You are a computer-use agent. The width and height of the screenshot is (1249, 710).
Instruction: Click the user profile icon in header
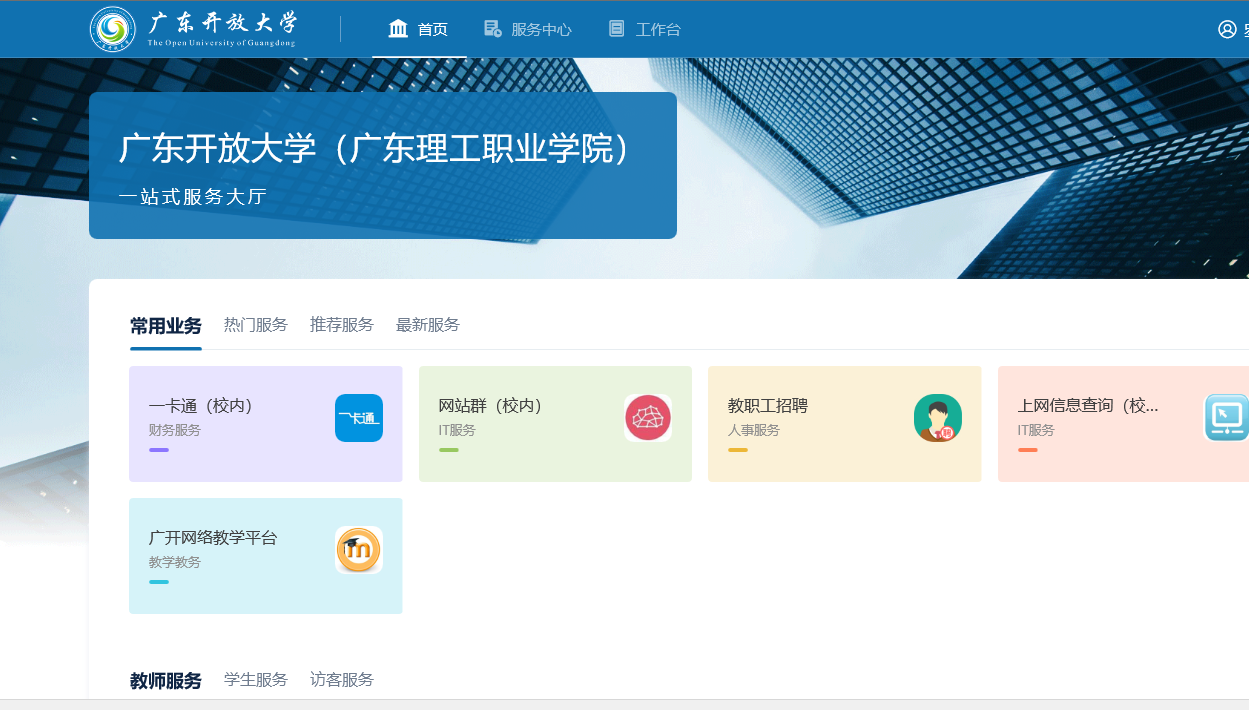[x=1227, y=29]
